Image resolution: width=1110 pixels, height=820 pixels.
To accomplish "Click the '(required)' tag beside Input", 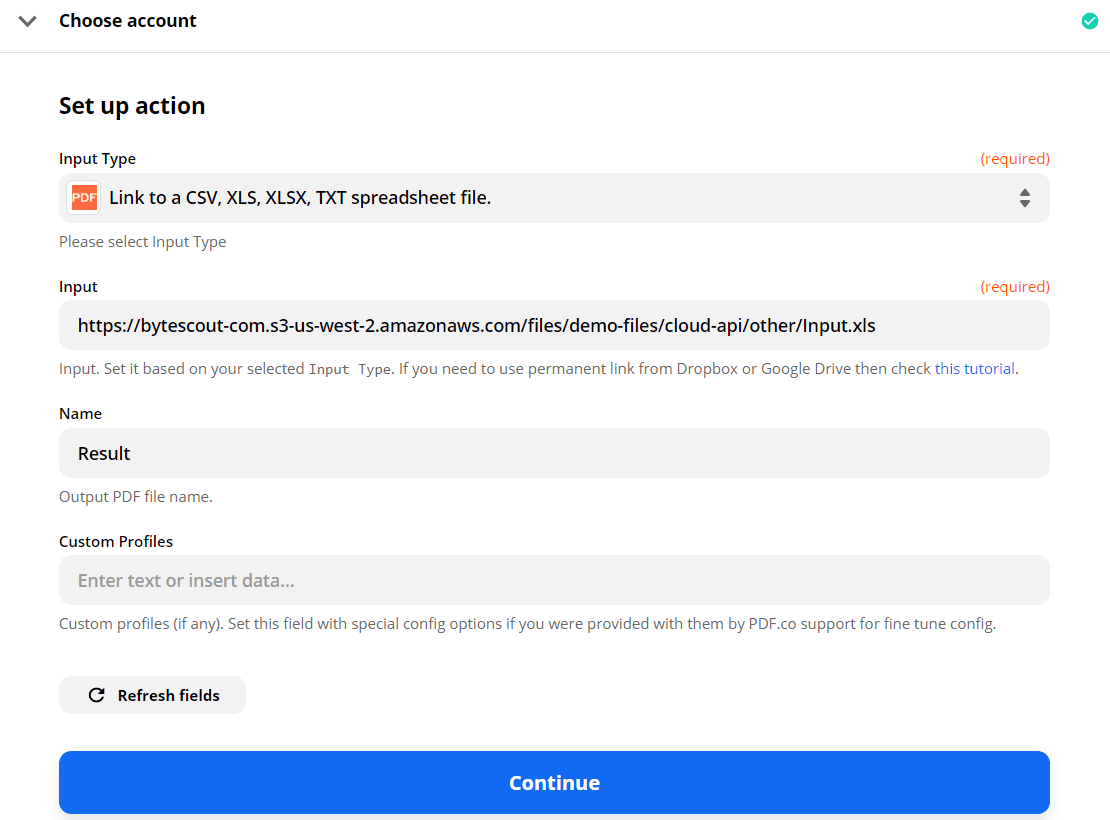I will pos(1014,287).
